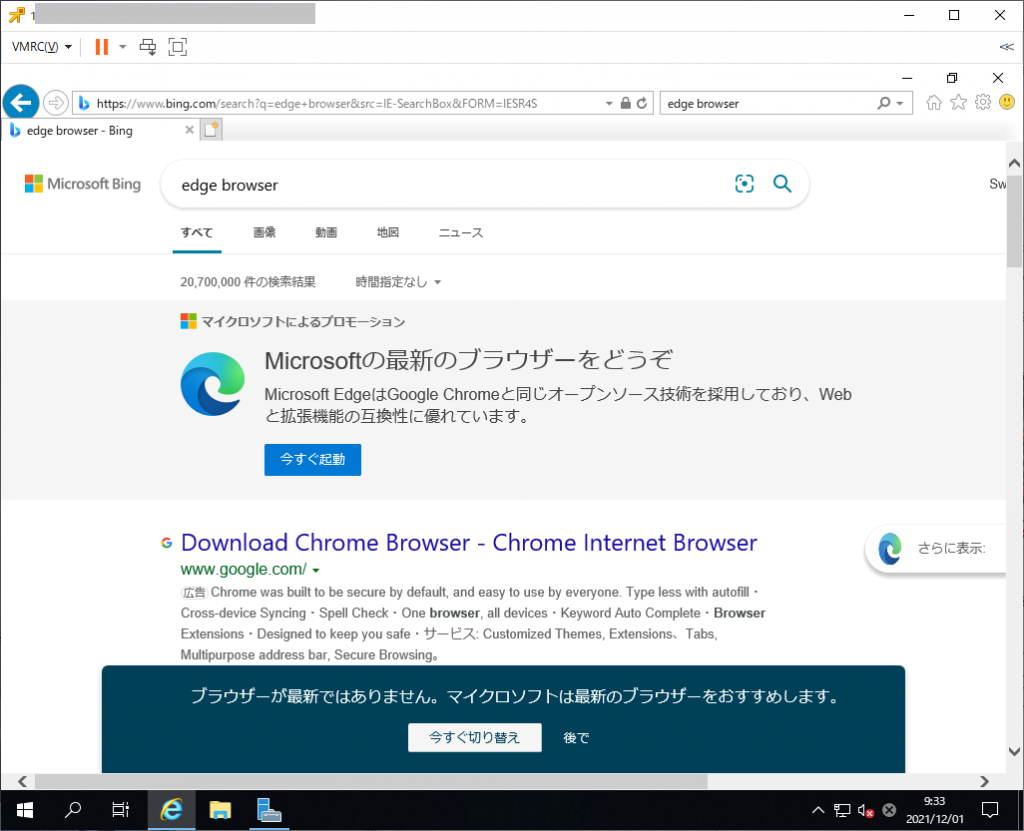Click the VMRC double-chevron collapse icon
This screenshot has height=831, width=1024.
[x=1006, y=46]
